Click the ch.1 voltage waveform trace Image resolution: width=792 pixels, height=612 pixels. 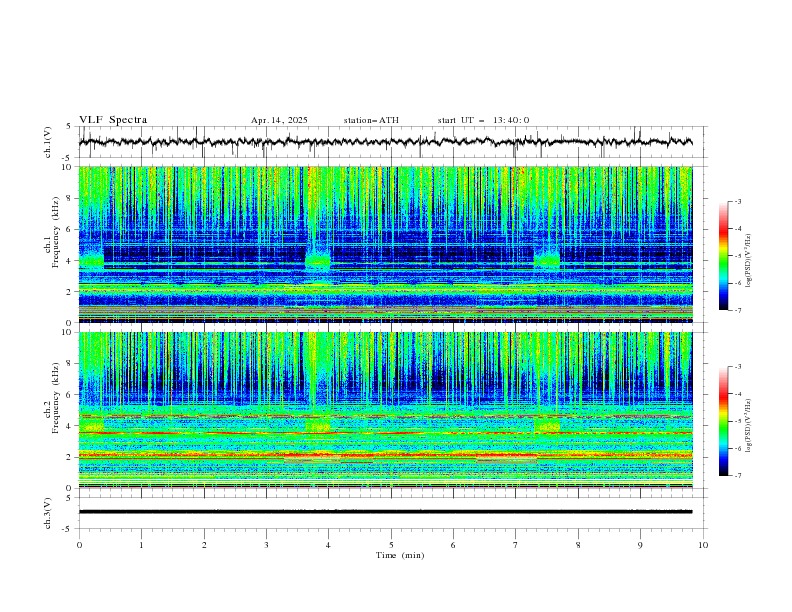point(385,142)
